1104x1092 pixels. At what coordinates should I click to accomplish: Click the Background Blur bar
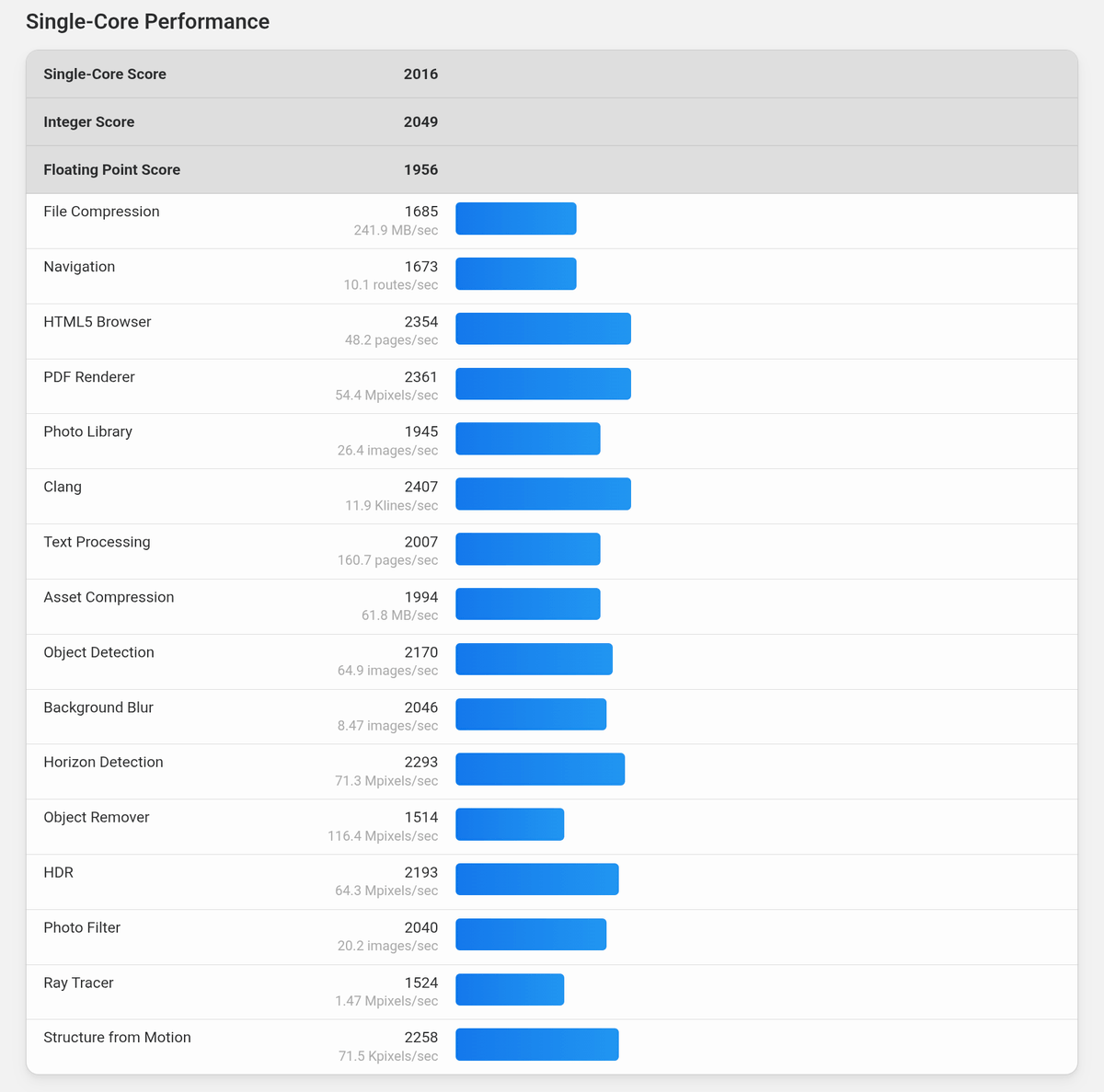point(531,715)
